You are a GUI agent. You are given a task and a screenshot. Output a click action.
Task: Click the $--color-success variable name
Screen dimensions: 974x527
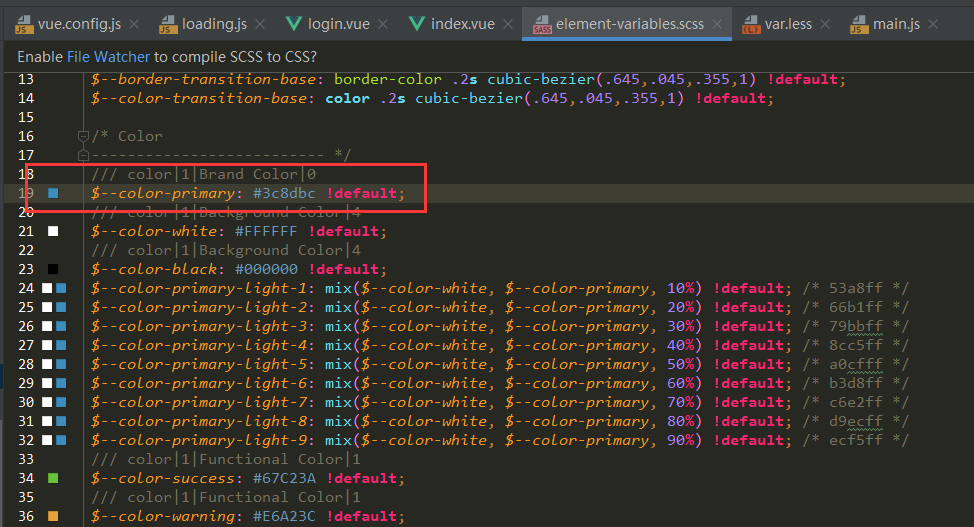pos(163,478)
